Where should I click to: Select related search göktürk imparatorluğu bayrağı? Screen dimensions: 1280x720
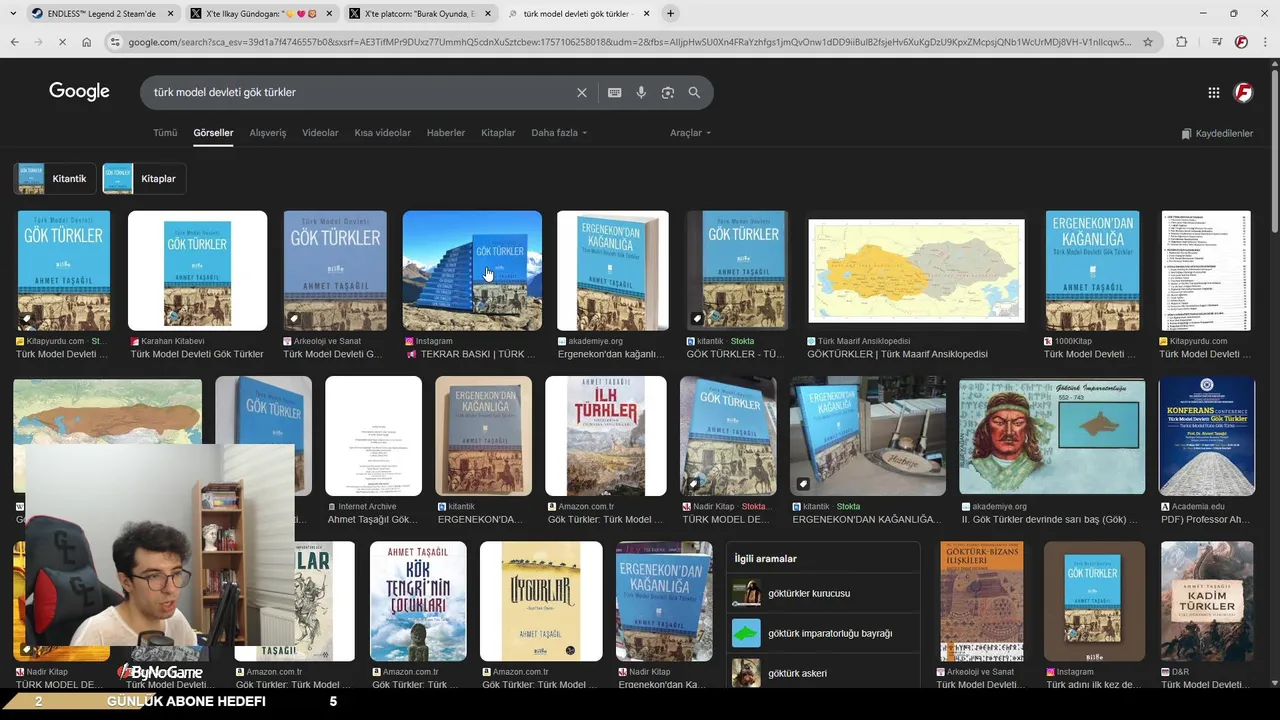pos(823,633)
